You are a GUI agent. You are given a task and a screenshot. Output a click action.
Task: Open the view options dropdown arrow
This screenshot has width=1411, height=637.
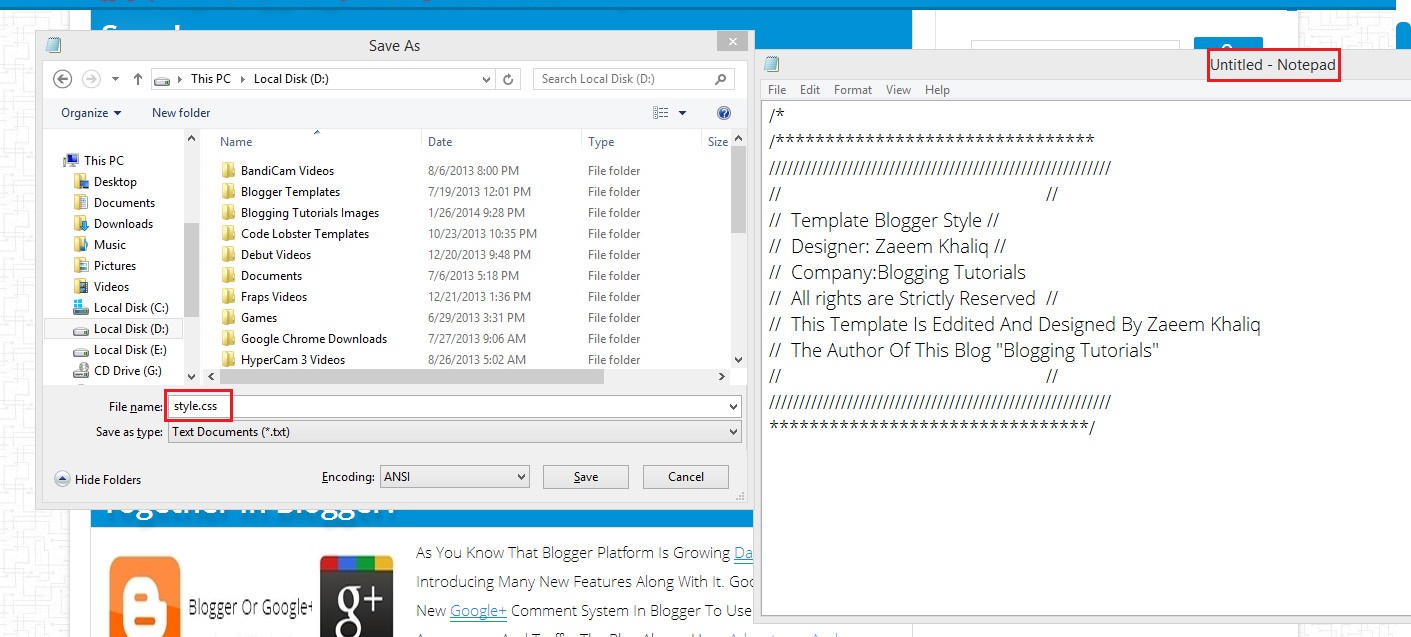(x=683, y=113)
